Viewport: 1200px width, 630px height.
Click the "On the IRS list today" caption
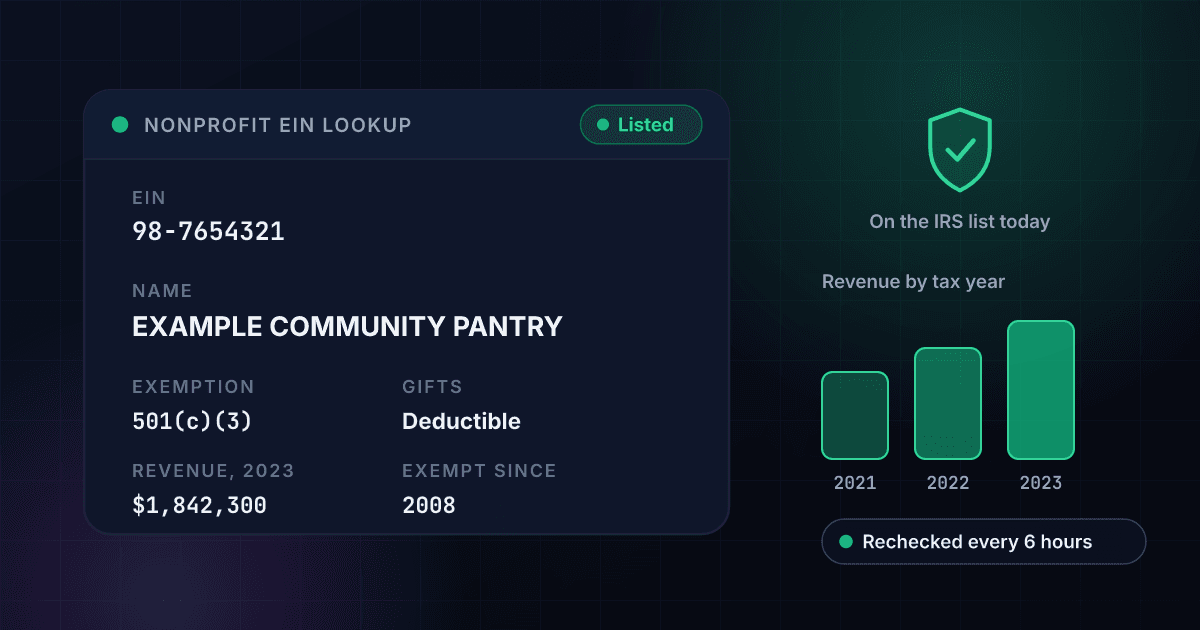(x=960, y=221)
